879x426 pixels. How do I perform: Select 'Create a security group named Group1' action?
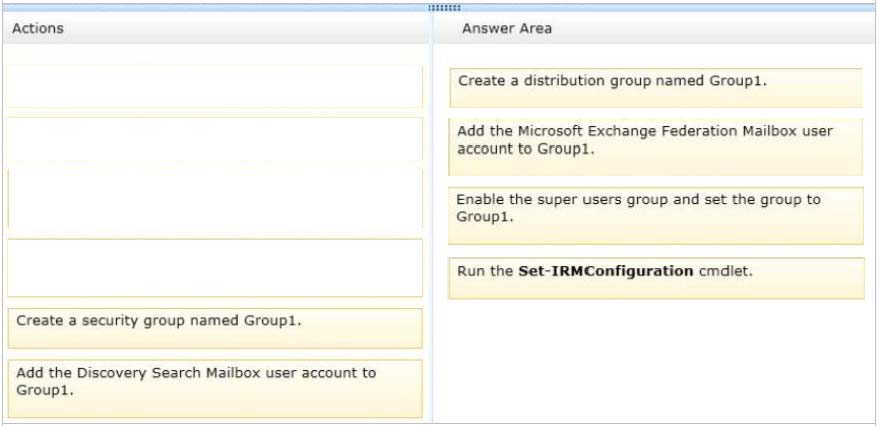coord(214,327)
